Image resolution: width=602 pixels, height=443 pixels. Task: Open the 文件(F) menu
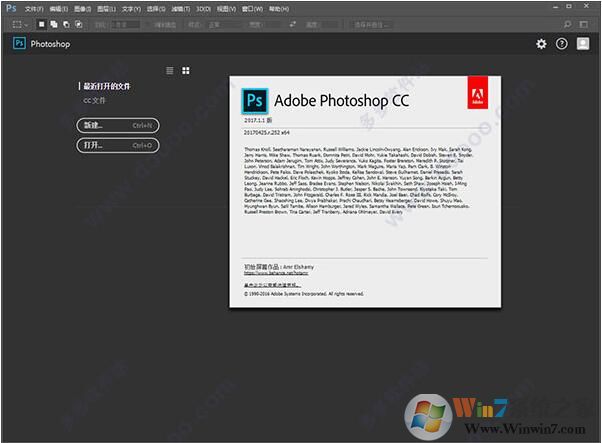point(34,7)
